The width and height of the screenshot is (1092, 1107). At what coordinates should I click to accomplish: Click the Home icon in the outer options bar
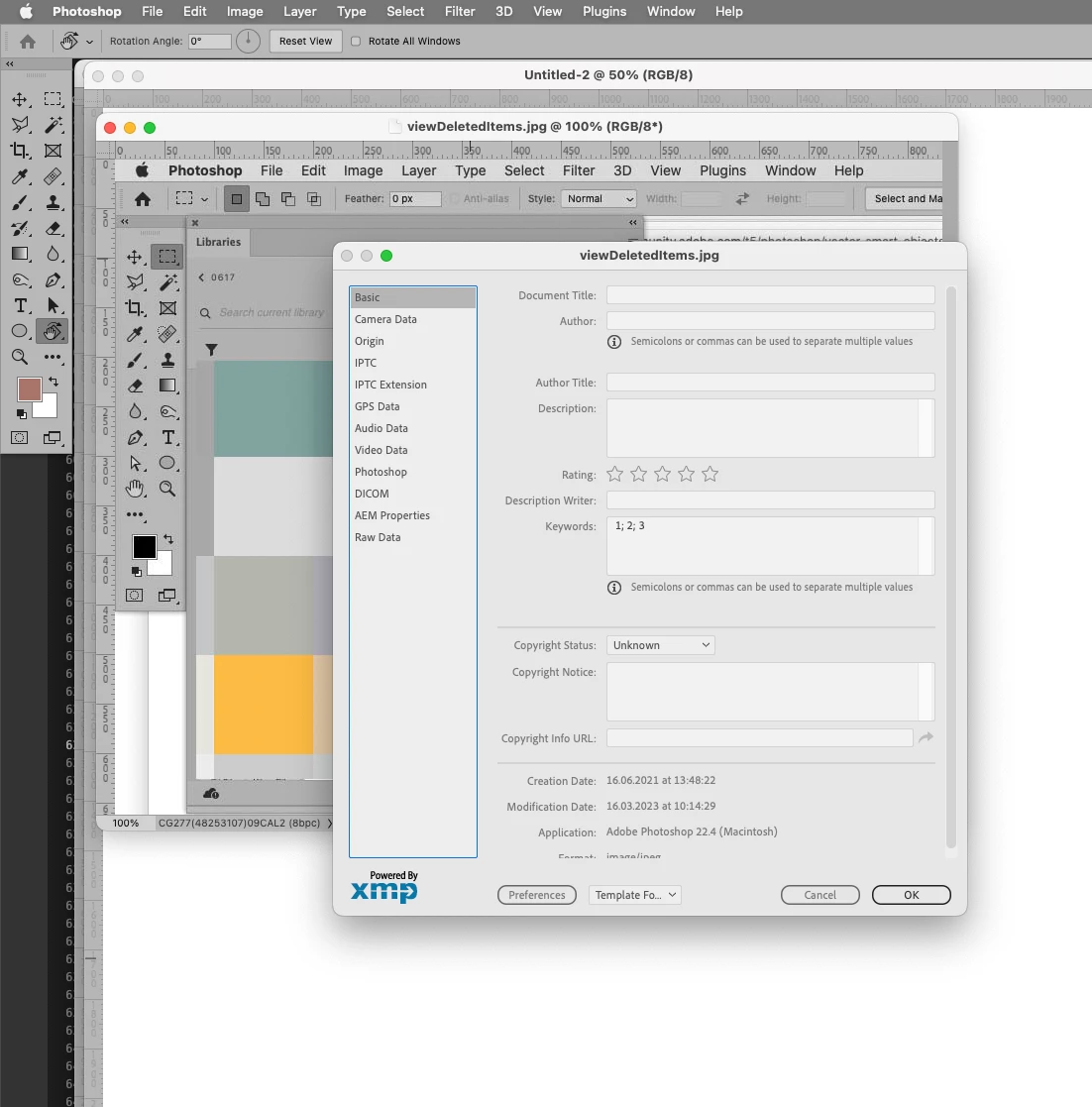coord(28,42)
